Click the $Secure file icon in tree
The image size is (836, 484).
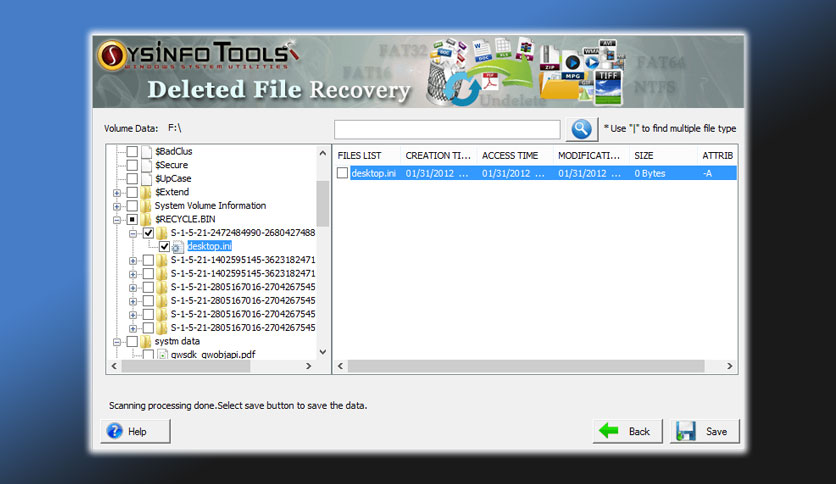click(146, 165)
